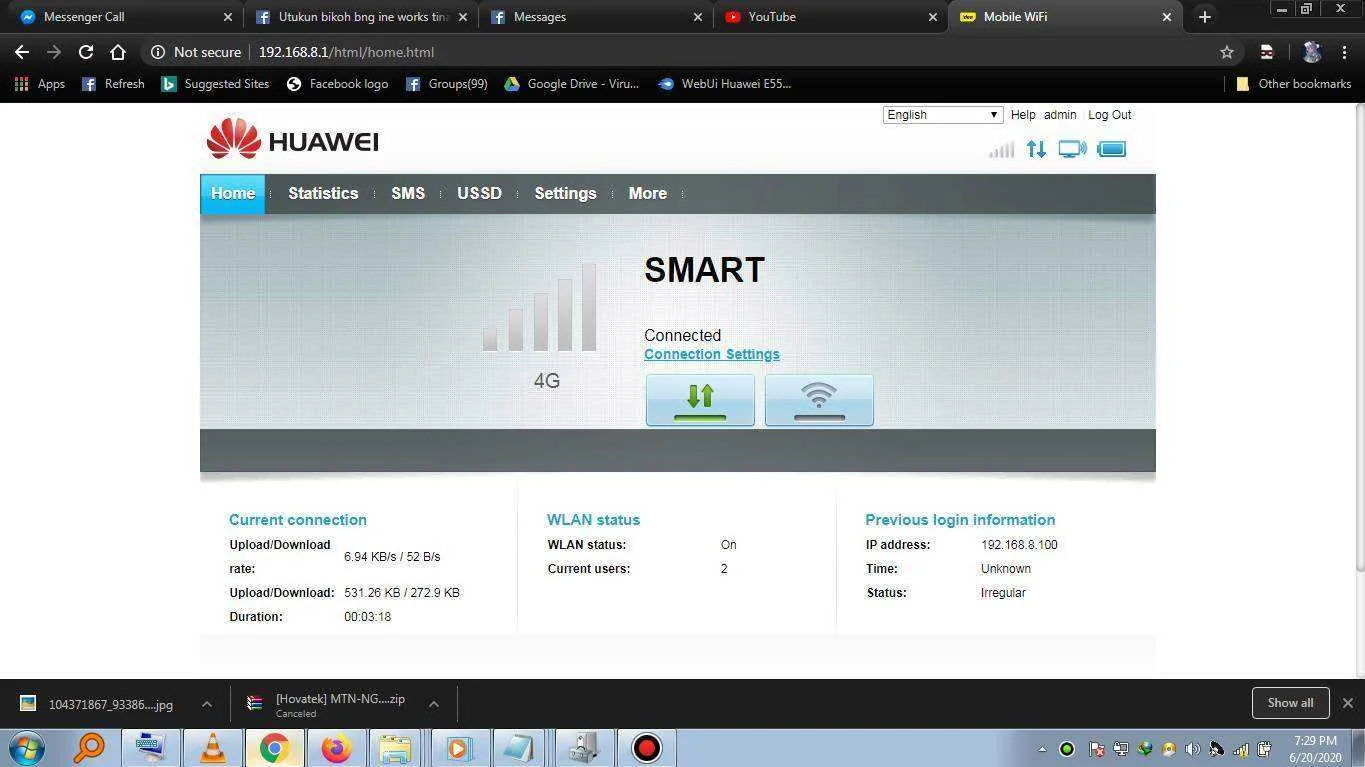The image size is (1365, 767).
Task: Open VLC from the taskbar
Action: (212, 748)
